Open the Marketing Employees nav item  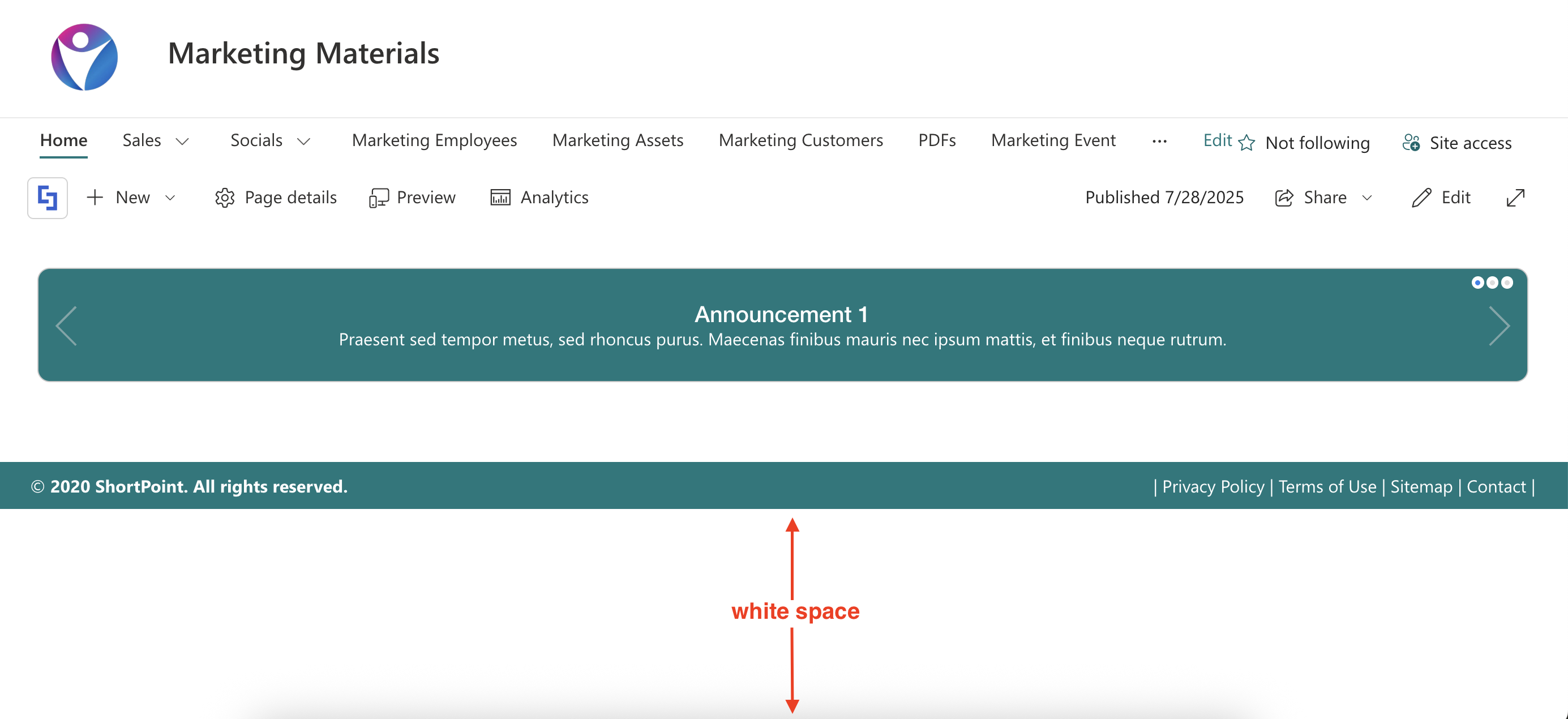point(434,140)
